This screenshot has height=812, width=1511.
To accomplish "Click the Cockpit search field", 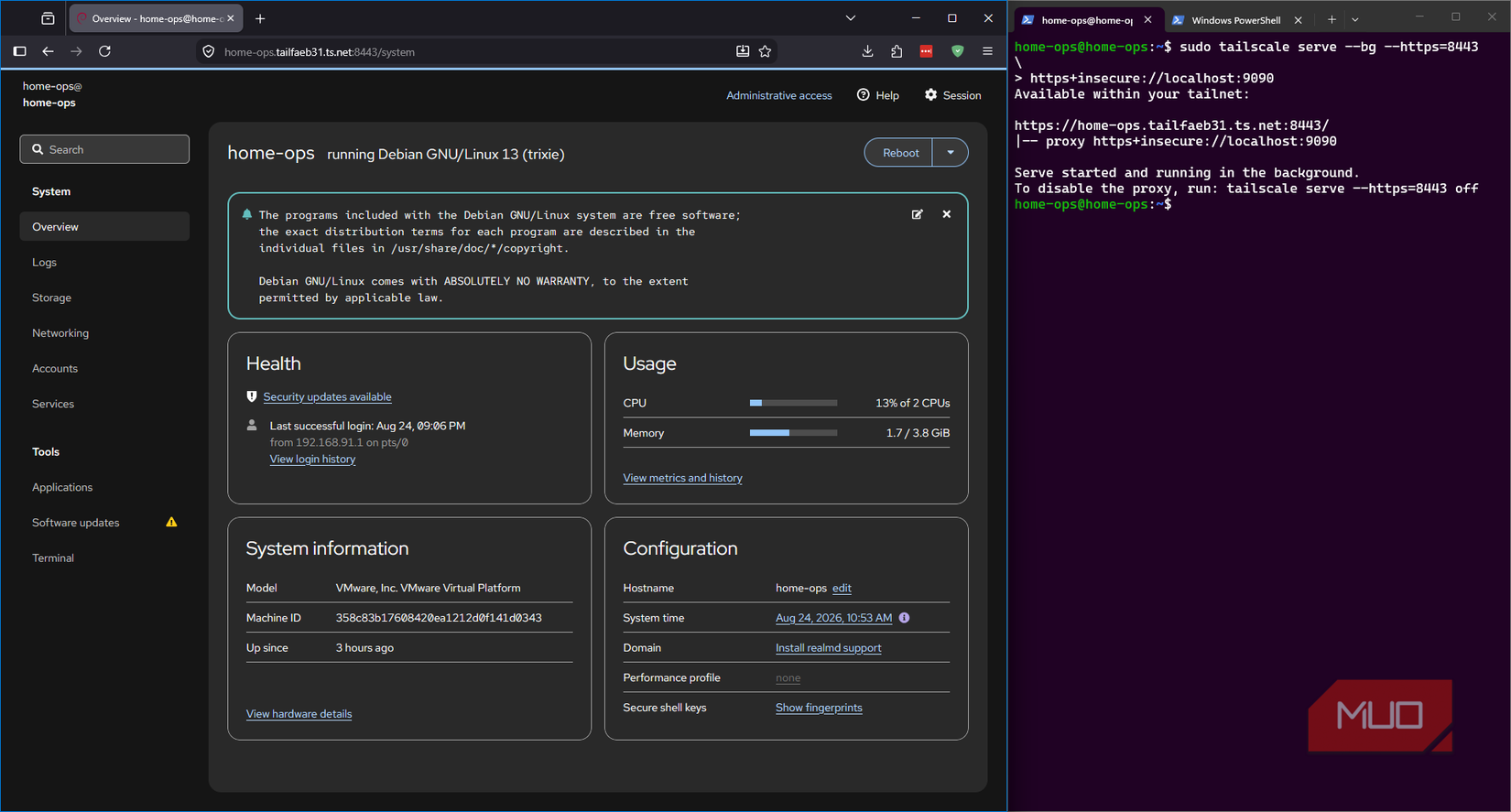I will pyautogui.click(x=104, y=149).
